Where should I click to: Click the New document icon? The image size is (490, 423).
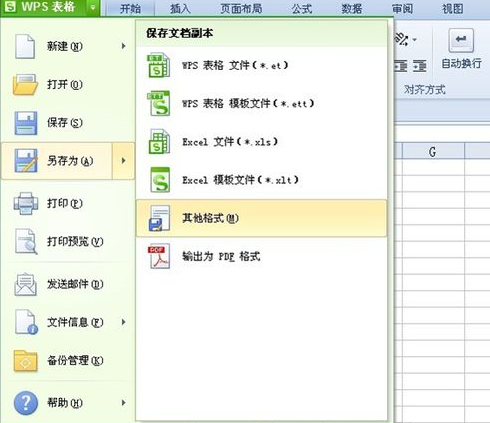tap(25, 46)
